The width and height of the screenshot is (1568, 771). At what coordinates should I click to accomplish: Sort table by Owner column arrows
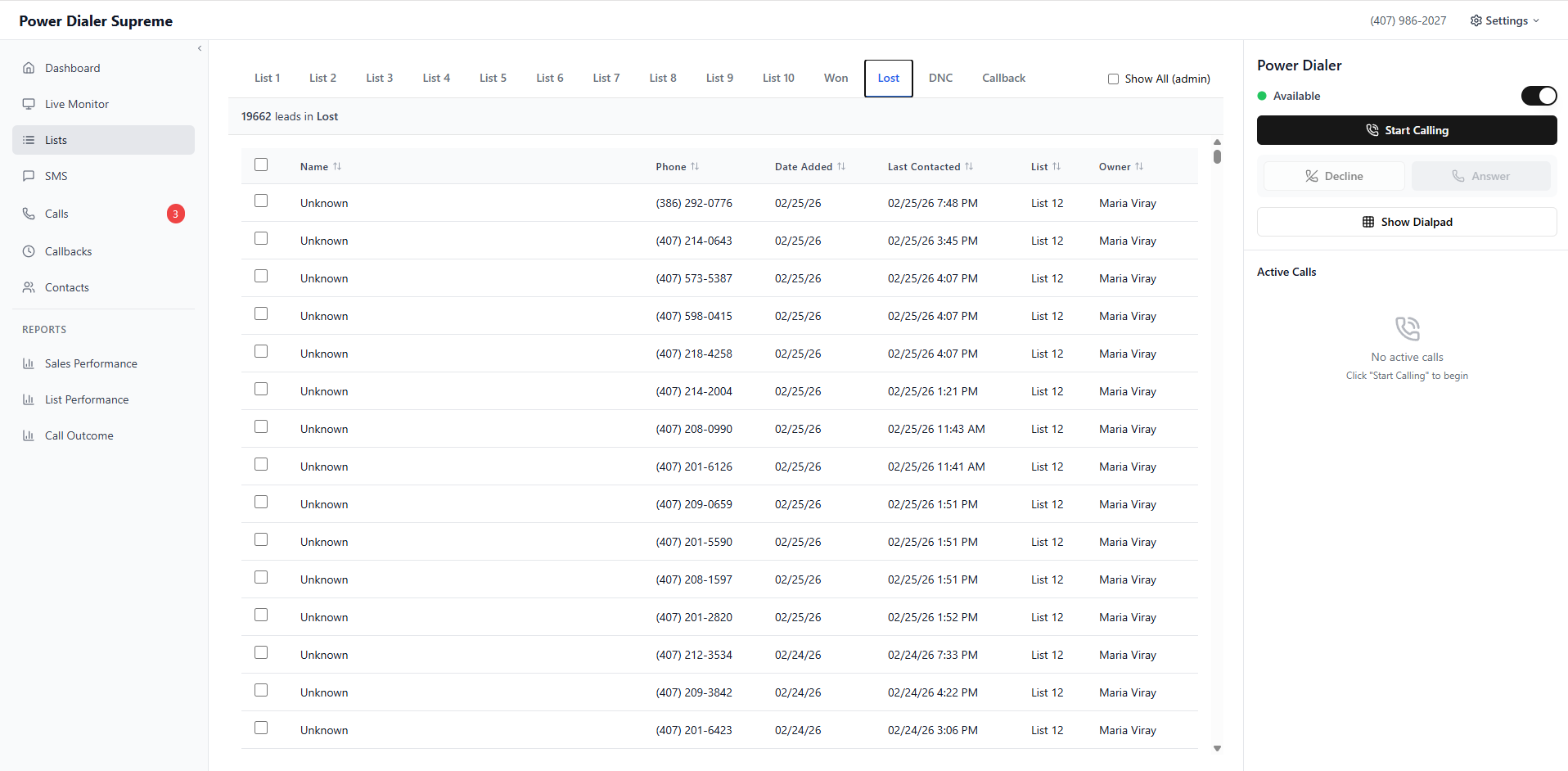point(1139,166)
